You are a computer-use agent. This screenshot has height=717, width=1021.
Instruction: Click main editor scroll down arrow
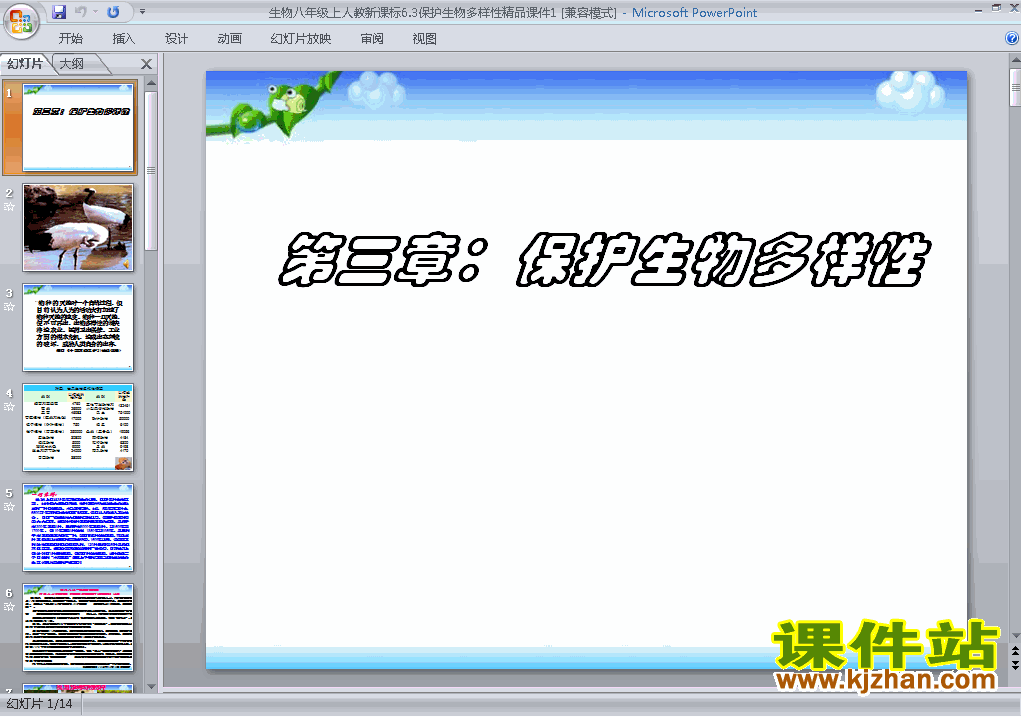tap(1015, 636)
